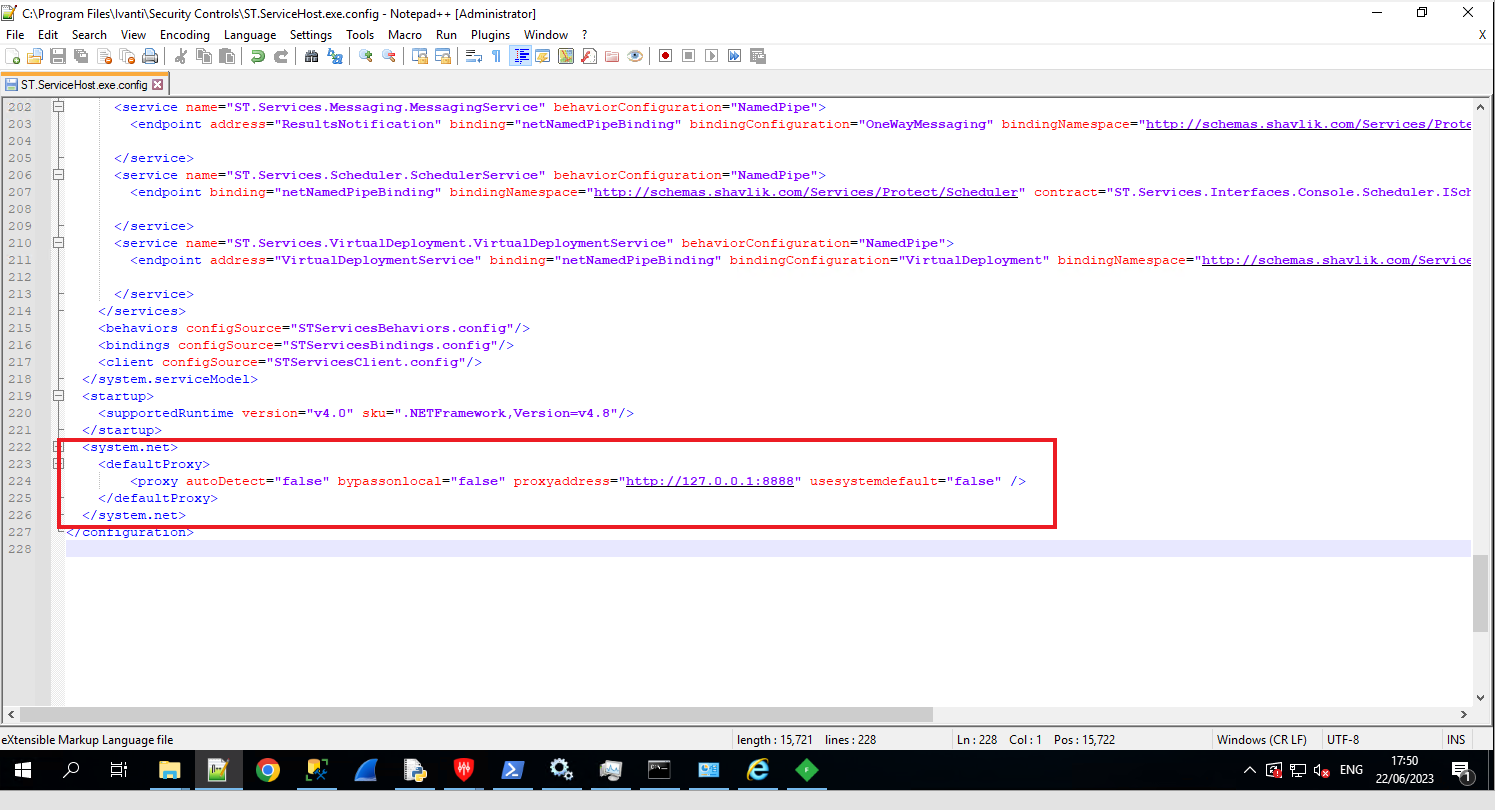Open the Plugins menu
This screenshot has width=1495, height=810.
point(490,34)
